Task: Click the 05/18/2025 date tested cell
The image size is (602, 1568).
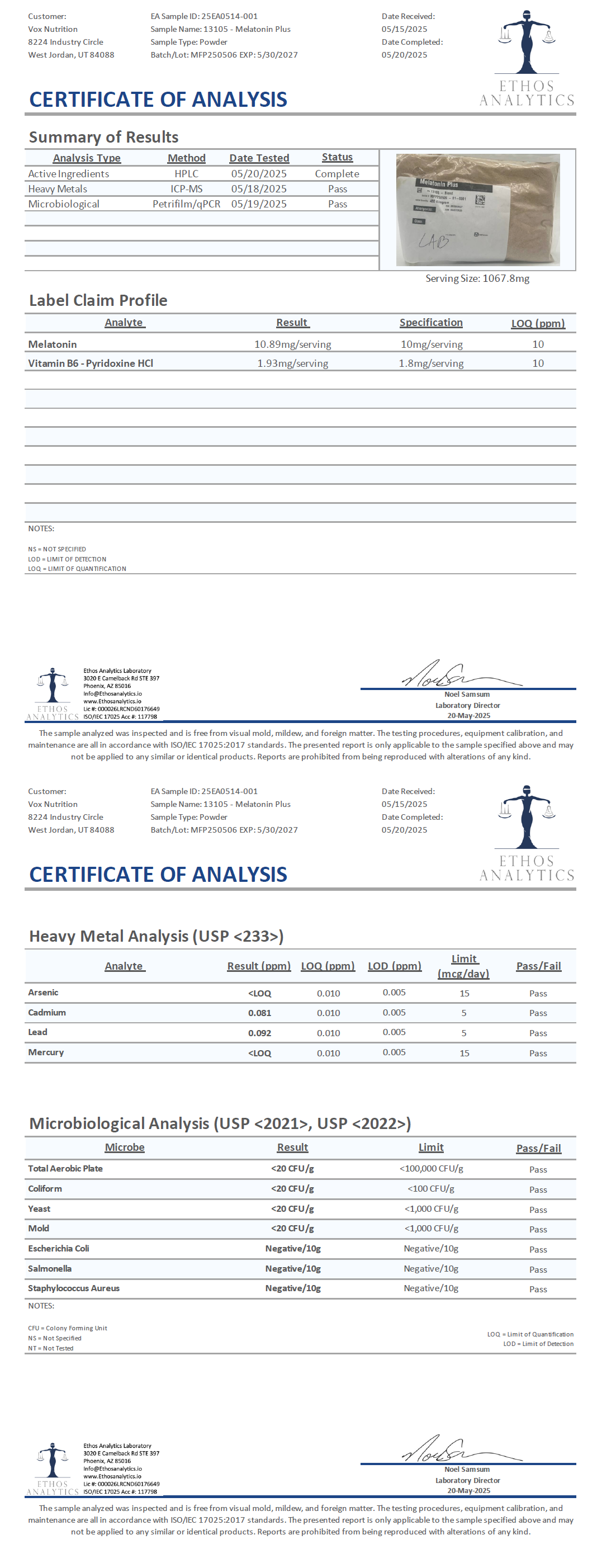Action: tap(259, 190)
